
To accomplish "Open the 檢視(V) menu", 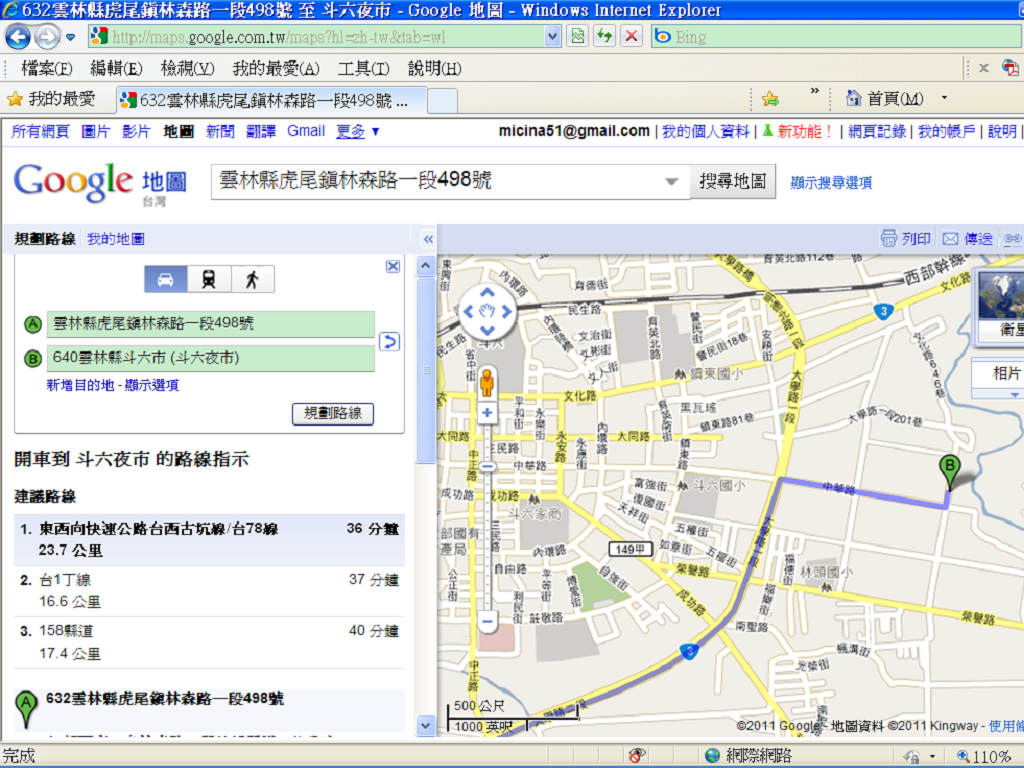I will [x=187, y=68].
